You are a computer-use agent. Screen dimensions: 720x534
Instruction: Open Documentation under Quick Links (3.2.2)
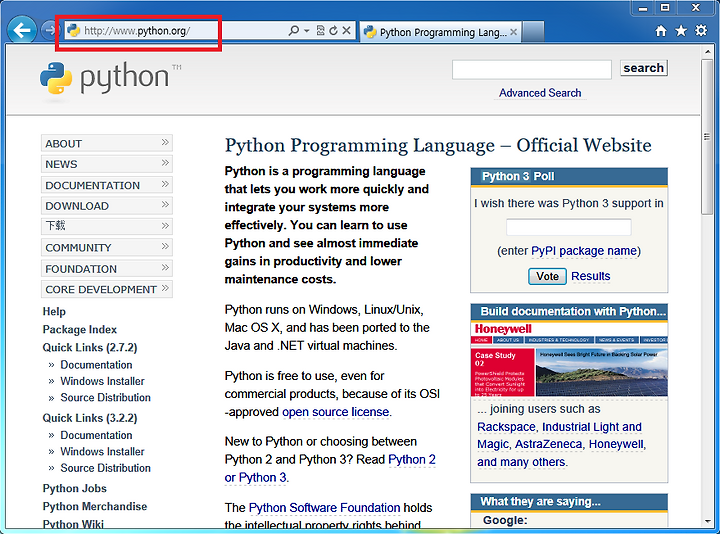(x=96, y=435)
